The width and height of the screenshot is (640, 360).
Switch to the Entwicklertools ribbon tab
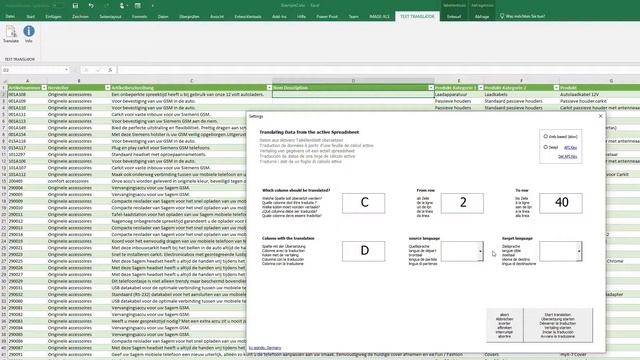[x=248, y=16]
